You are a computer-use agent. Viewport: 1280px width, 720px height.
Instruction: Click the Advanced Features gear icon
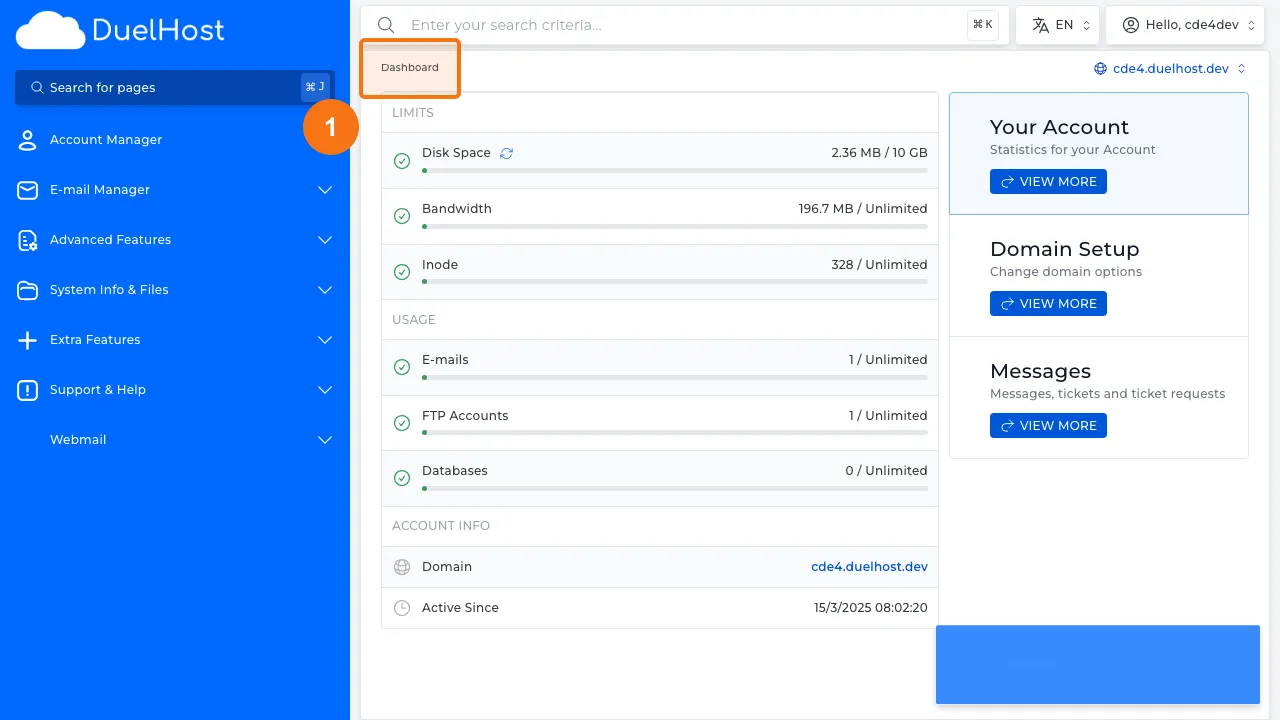[x=27, y=240]
